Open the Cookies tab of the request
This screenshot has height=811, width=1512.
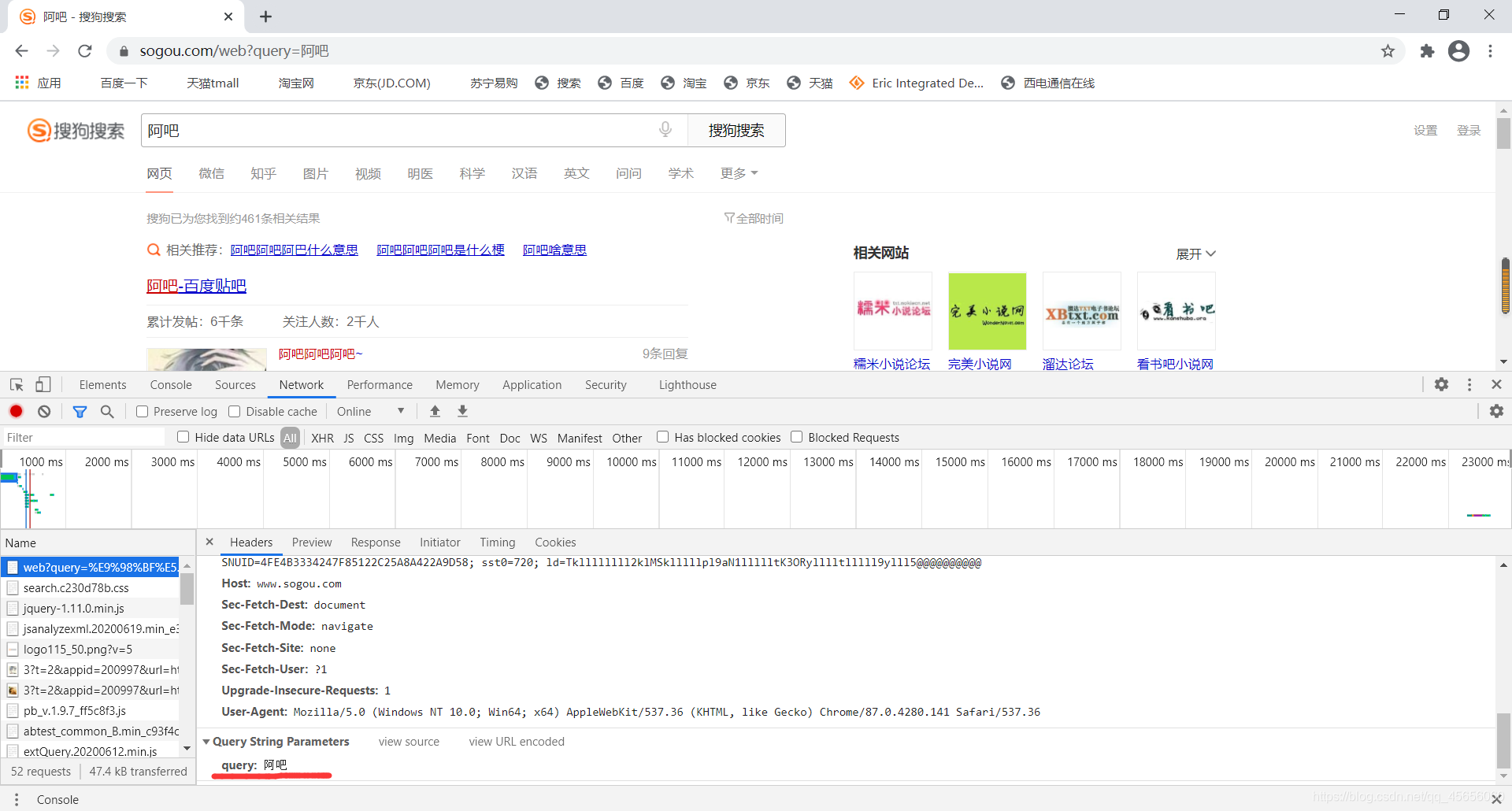tap(555, 543)
